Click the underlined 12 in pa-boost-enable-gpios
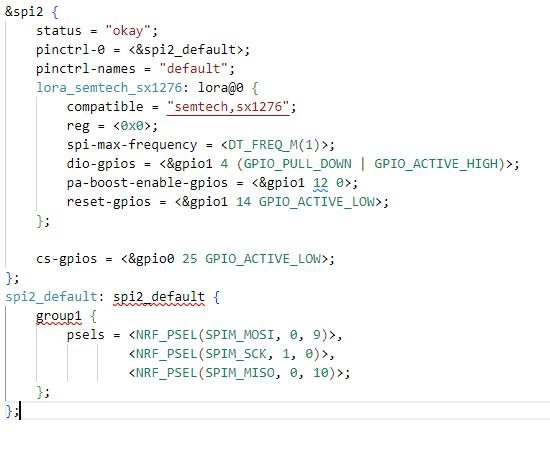The height and width of the screenshot is (473, 550). 321,182
